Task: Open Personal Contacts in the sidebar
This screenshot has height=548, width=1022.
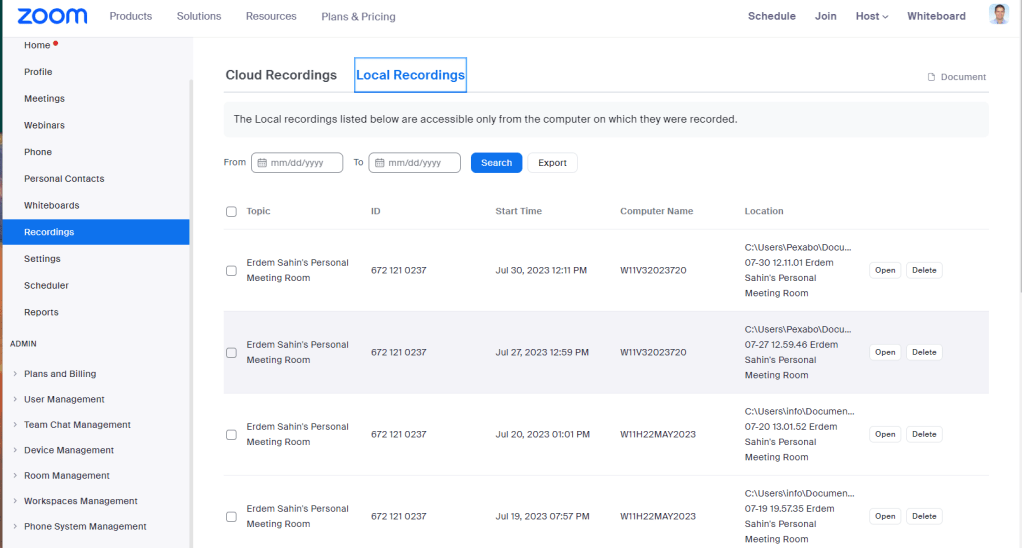Action: [x=64, y=179]
